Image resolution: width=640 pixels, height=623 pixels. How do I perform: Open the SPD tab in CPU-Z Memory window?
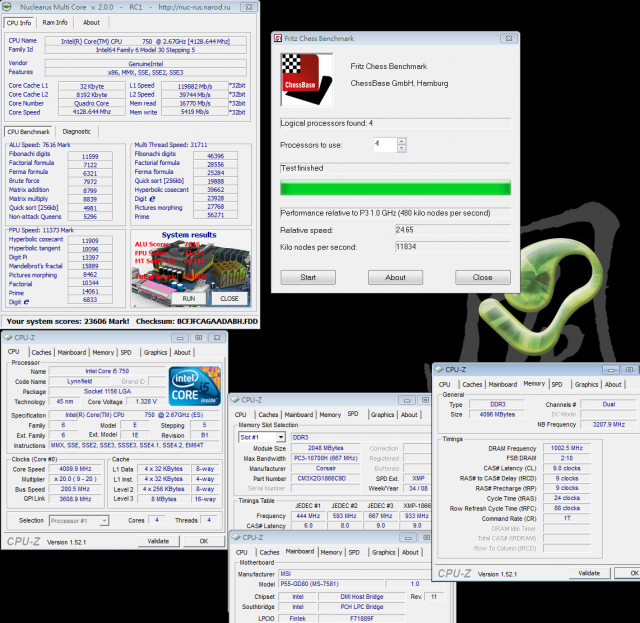pyautogui.click(x=557, y=384)
